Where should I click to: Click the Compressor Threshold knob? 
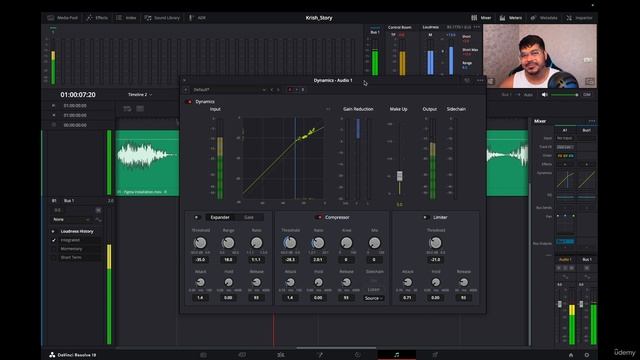click(x=290, y=243)
